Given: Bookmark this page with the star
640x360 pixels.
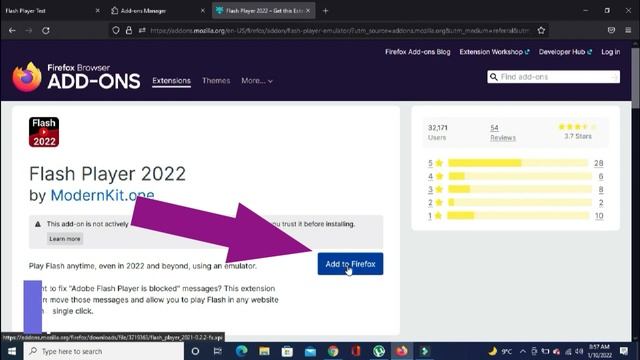Looking at the screenshot, I should (541, 31).
